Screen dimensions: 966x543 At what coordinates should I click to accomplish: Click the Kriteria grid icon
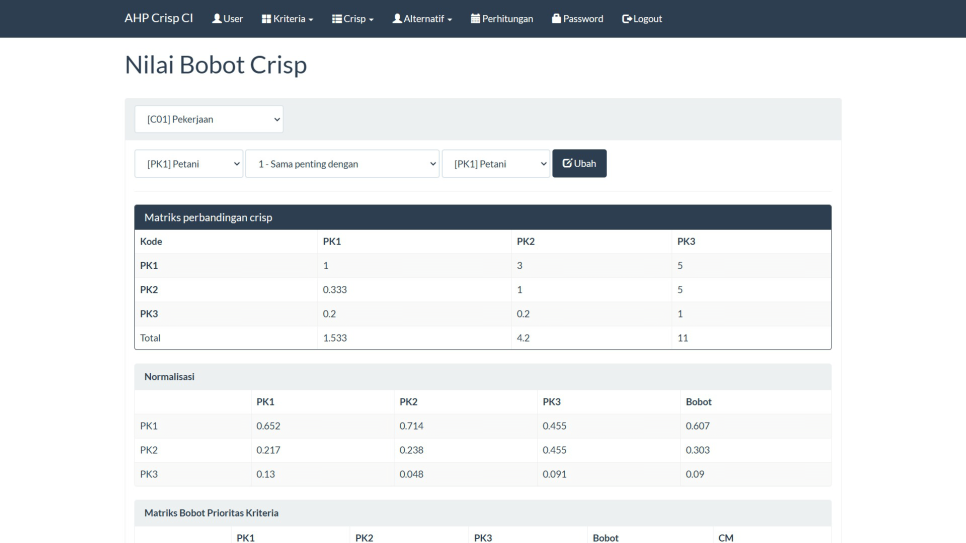(x=266, y=19)
